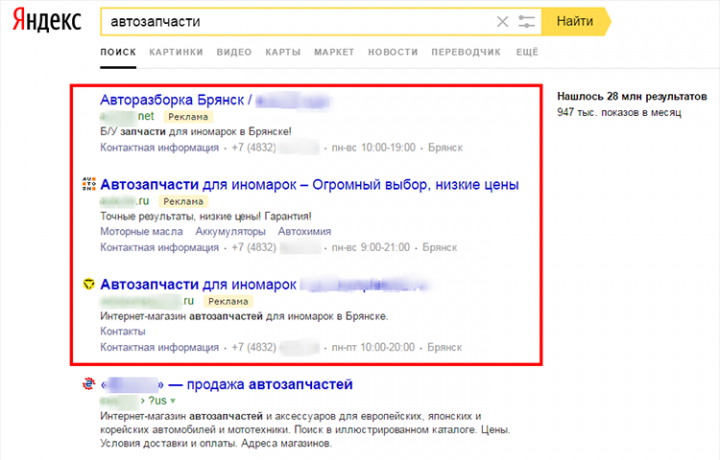Click the yellow round favicon beside third ad
Screen dimensions: 720x460
pos(89,284)
